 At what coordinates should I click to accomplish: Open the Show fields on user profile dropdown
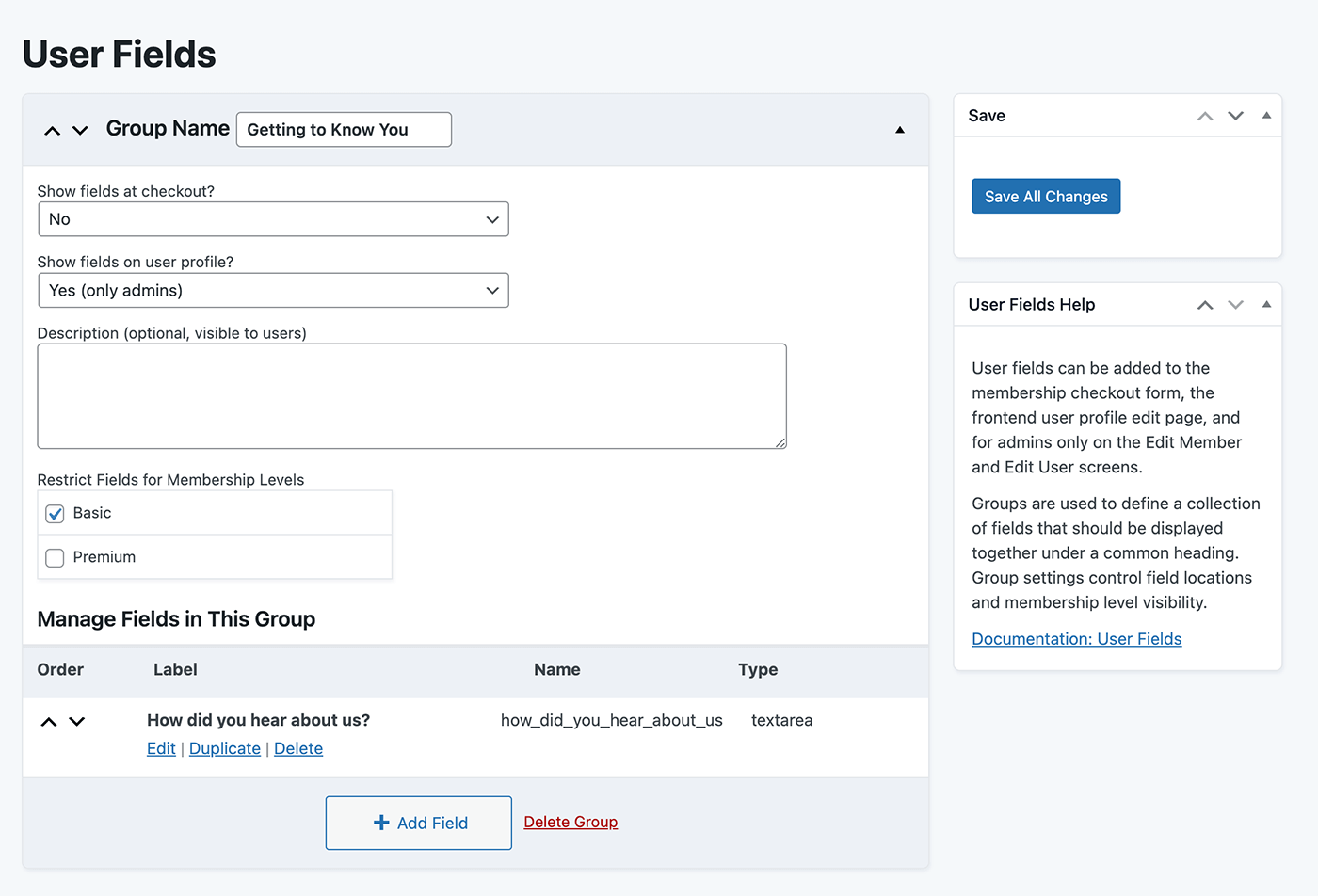[273, 290]
